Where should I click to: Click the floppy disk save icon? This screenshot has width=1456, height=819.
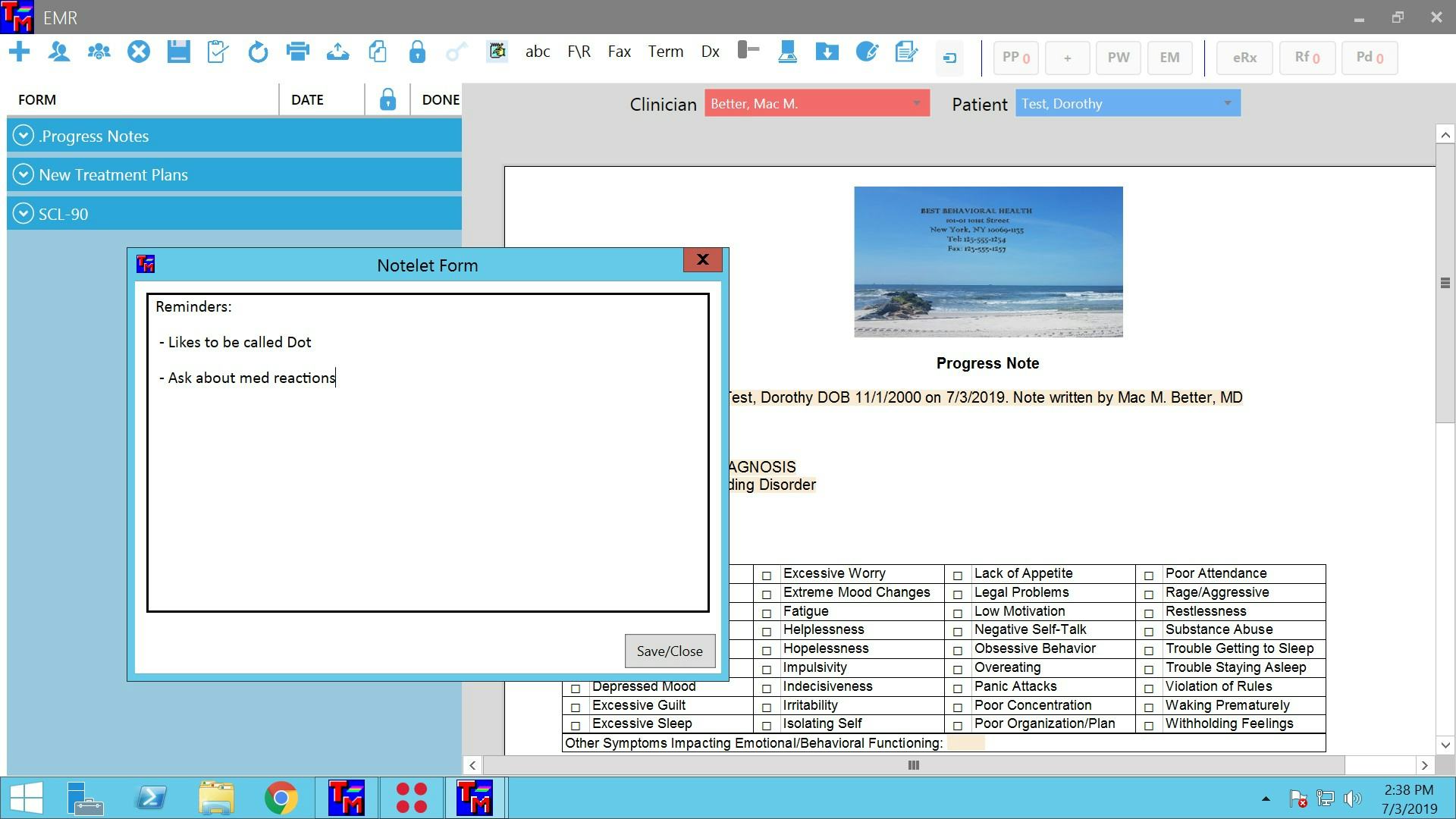[178, 52]
